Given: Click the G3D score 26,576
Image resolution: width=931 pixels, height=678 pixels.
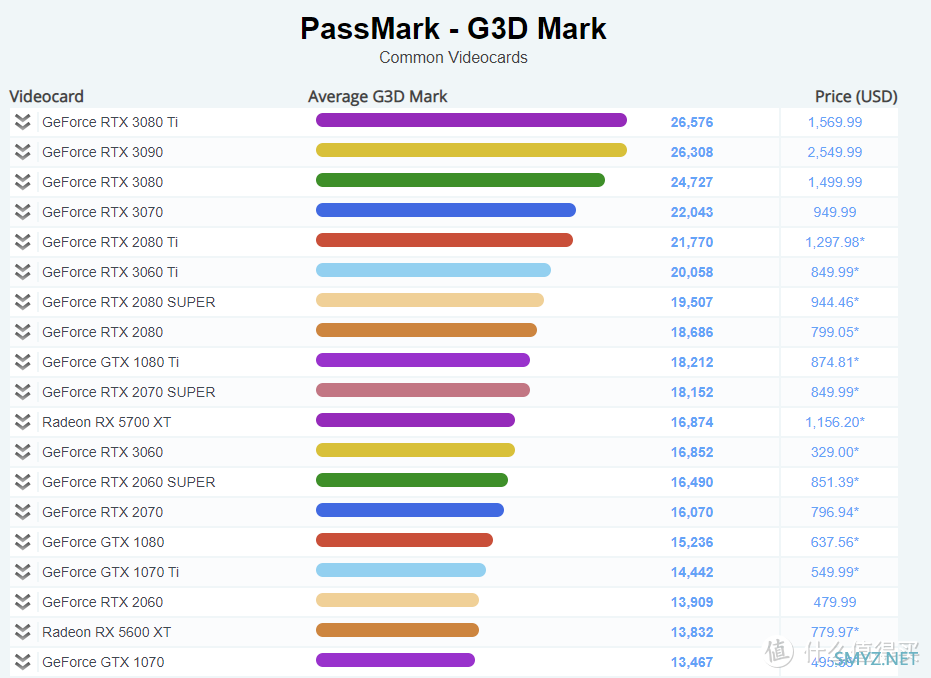Looking at the screenshot, I should (692, 122).
